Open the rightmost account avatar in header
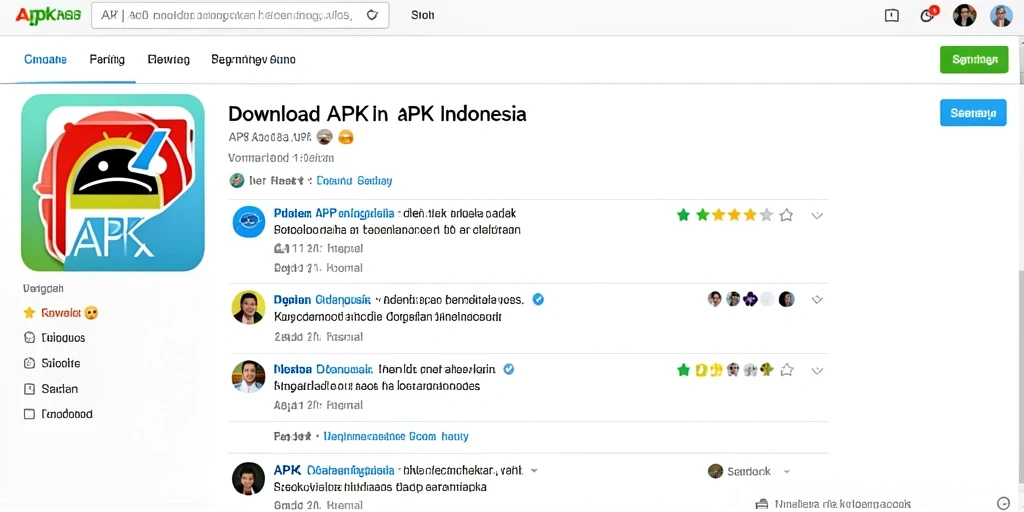 tap(1001, 16)
